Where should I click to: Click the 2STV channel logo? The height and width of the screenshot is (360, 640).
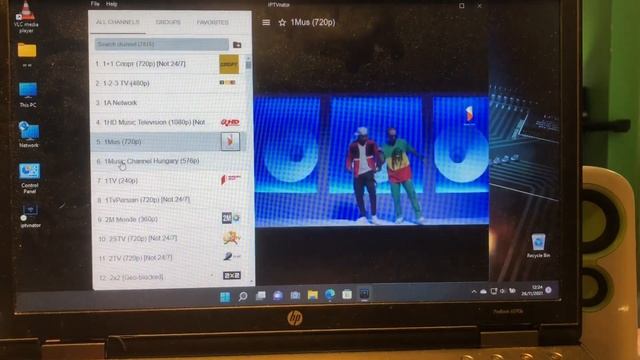click(x=231, y=237)
